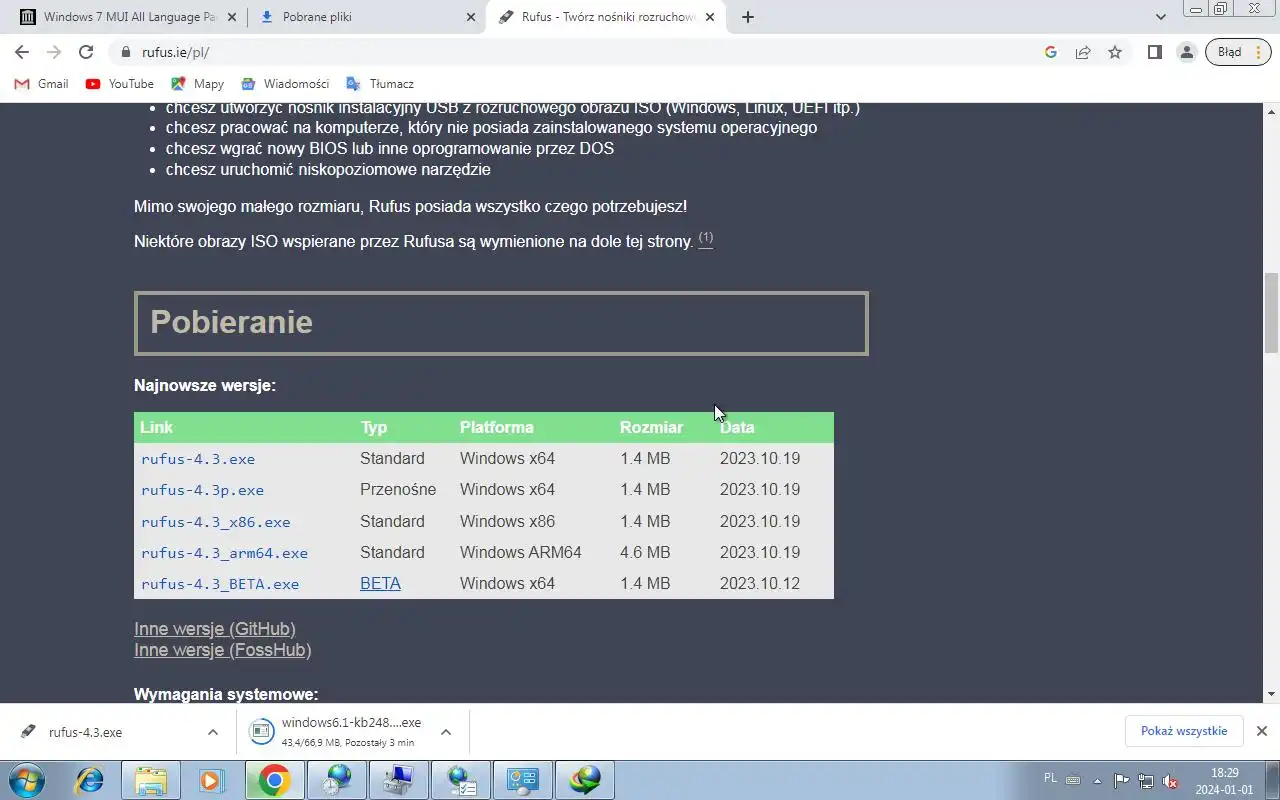Click the BETA type link
1280x800 pixels.
click(380, 584)
